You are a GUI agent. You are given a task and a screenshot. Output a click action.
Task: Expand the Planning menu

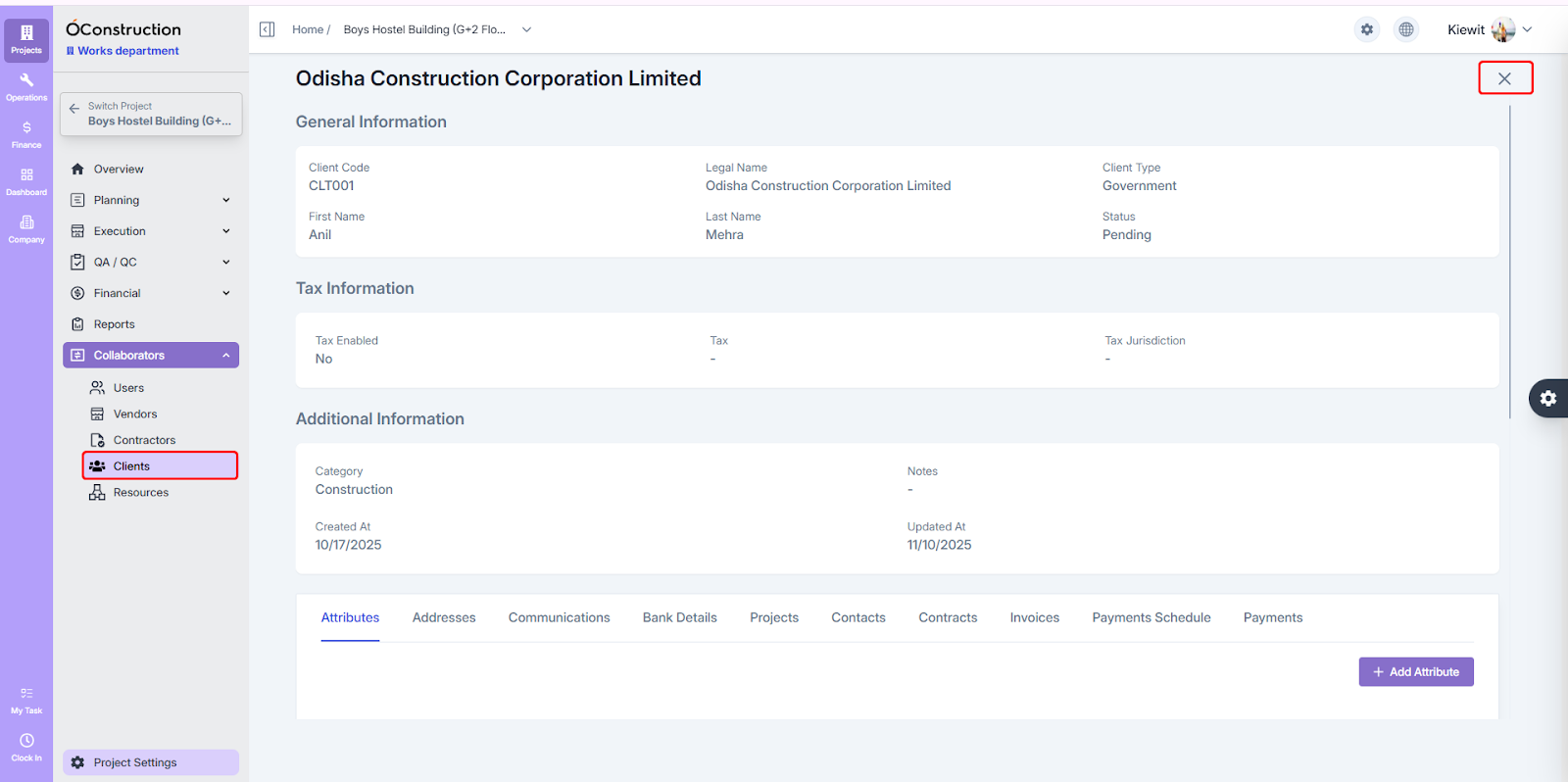click(x=151, y=200)
